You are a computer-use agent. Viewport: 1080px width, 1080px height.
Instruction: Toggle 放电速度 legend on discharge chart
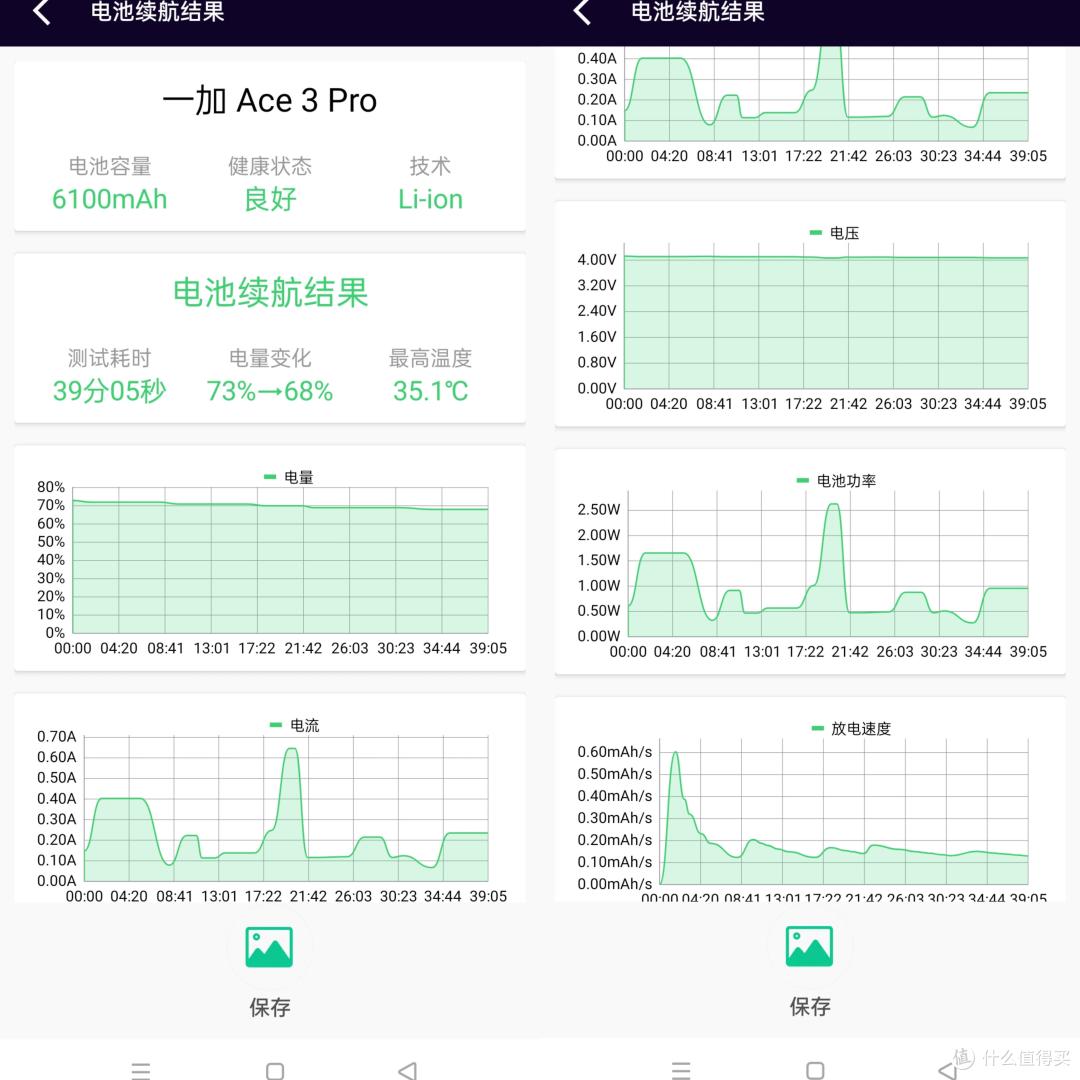pyautogui.click(x=851, y=729)
